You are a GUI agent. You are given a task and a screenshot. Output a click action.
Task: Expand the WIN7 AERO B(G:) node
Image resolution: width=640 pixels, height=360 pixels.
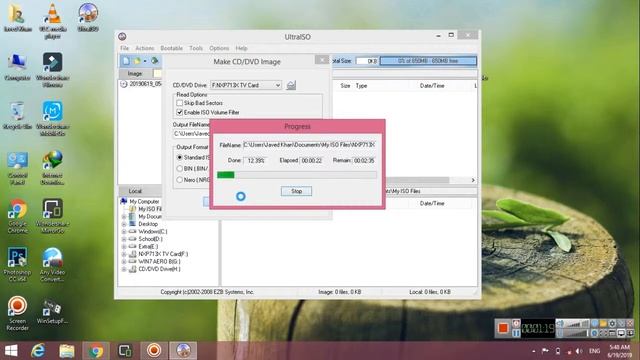click(x=124, y=262)
